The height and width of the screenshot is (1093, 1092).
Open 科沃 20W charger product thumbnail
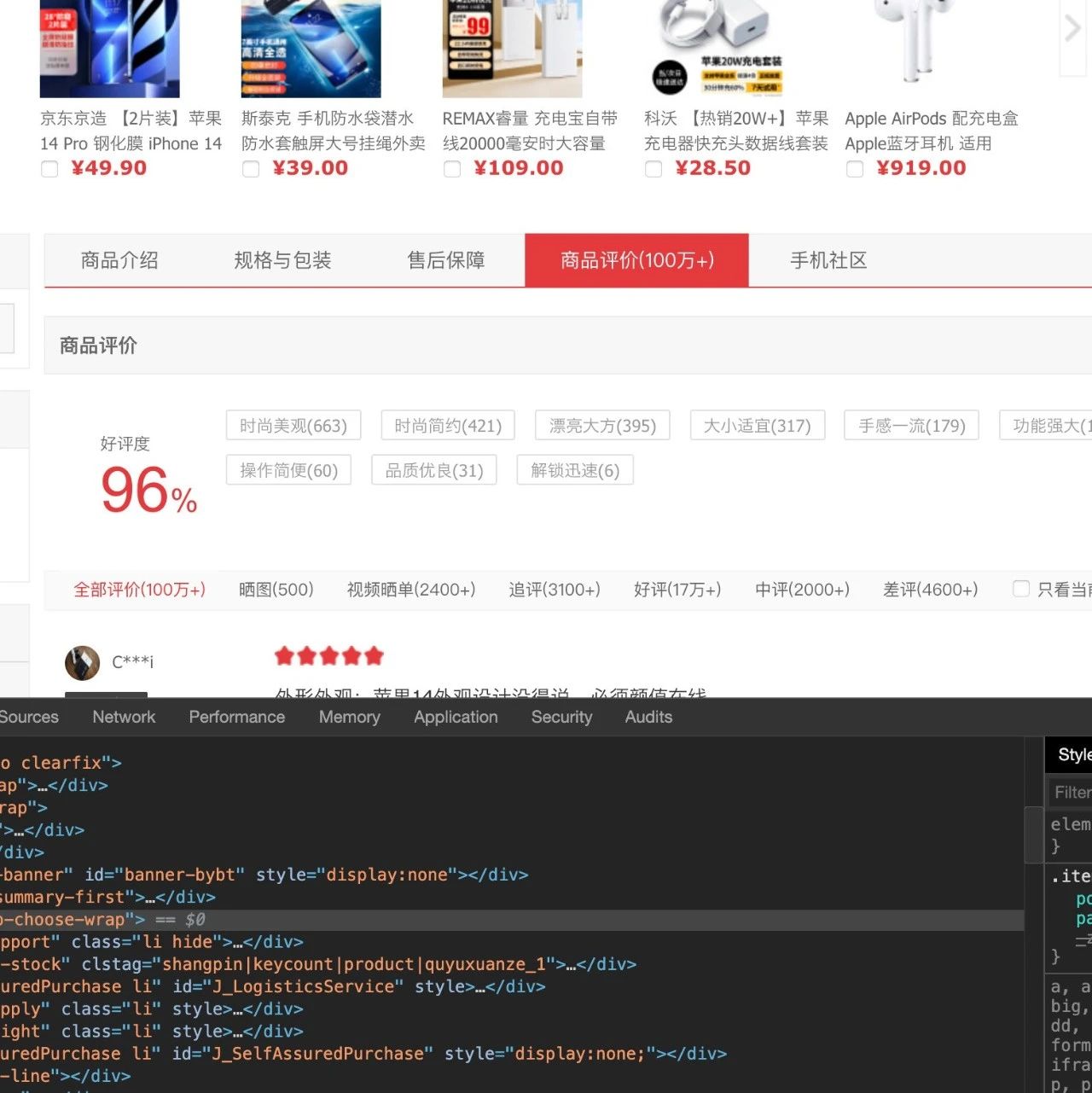[x=714, y=49]
